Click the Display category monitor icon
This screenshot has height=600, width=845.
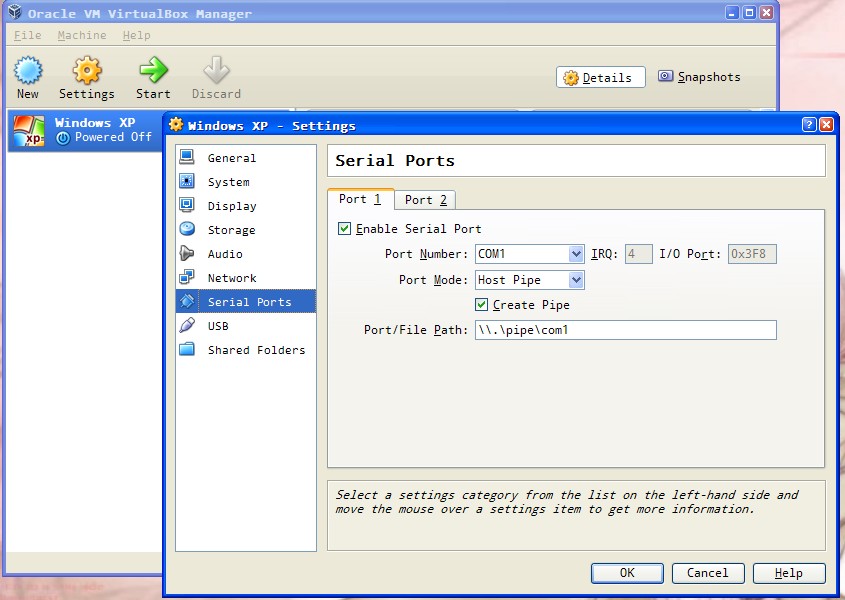point(187,205)
